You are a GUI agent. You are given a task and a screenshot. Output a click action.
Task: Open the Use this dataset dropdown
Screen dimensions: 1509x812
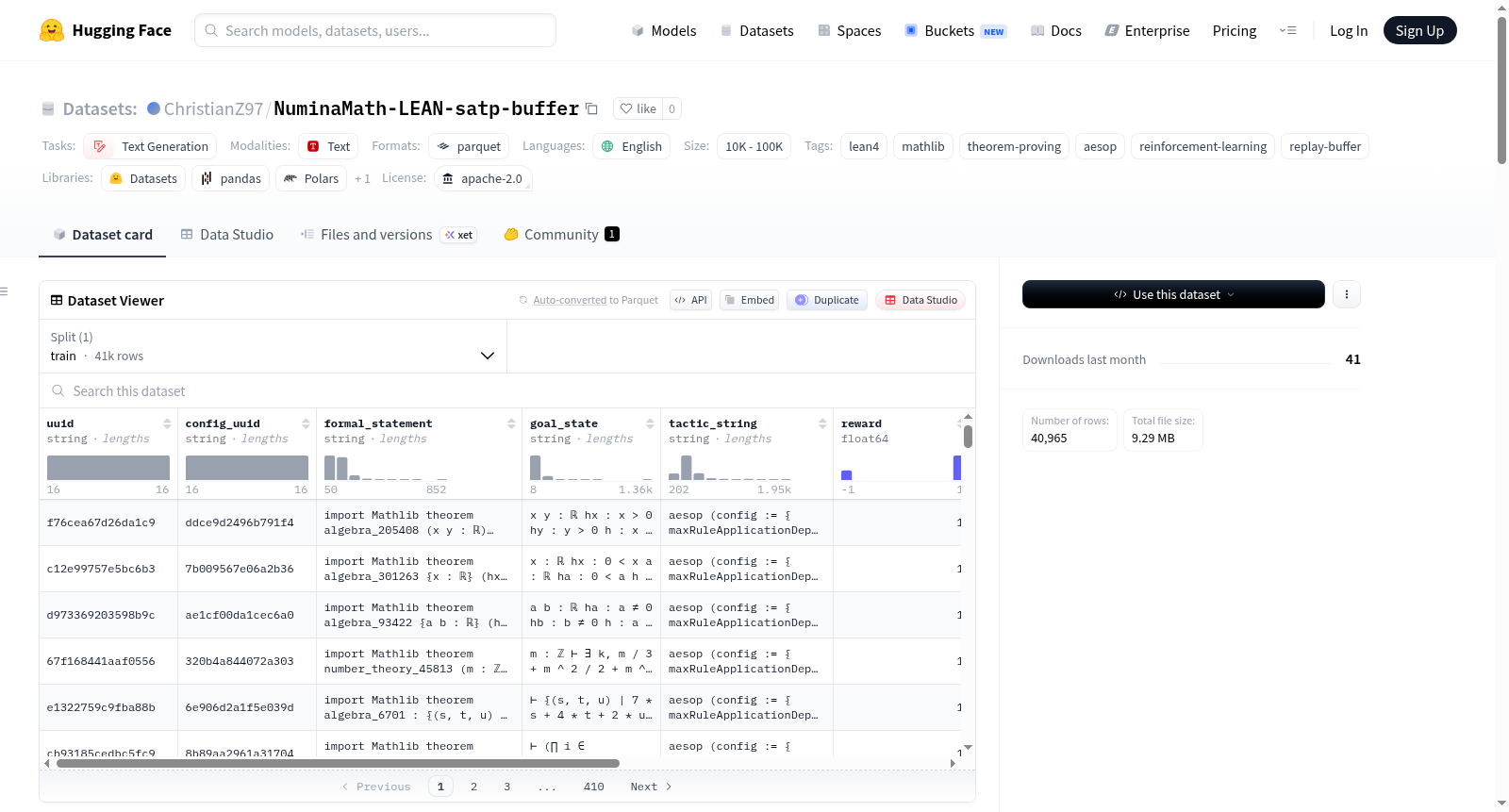coord(1173,294)
